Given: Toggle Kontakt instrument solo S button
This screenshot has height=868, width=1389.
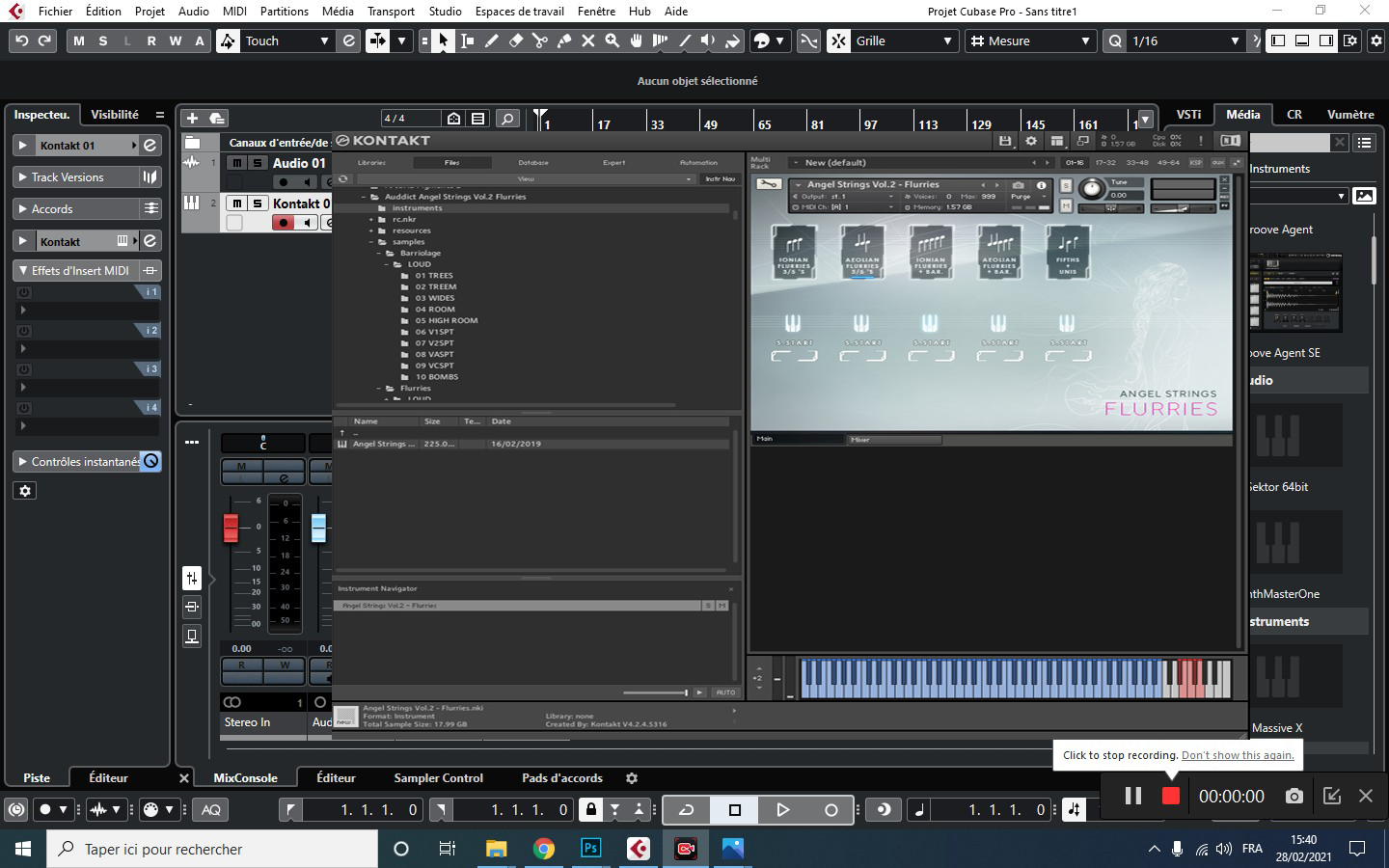Looking at the screenshot, I should 1066,185.
